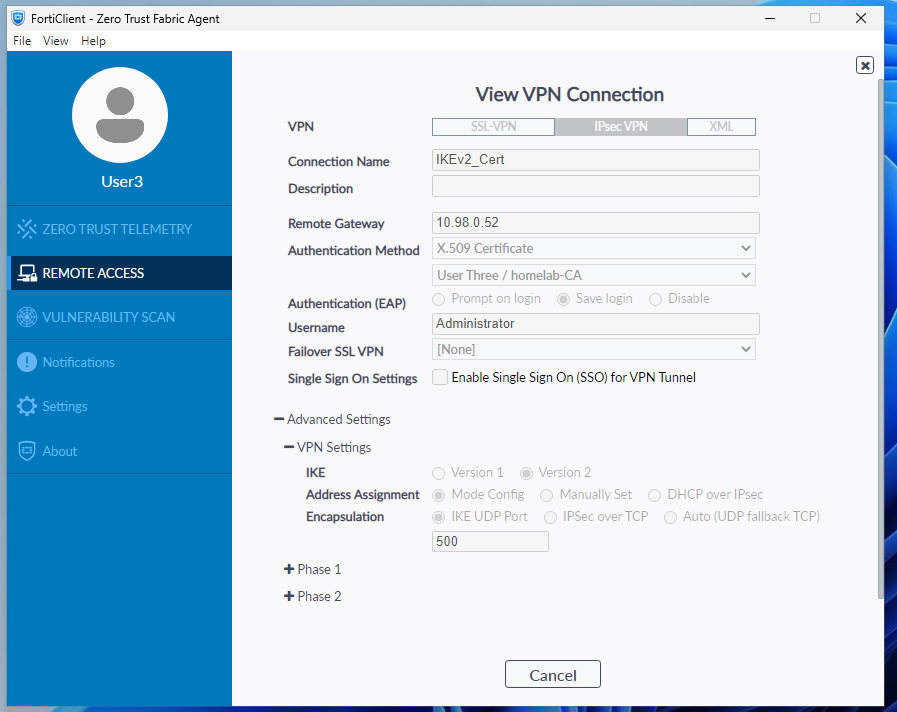Open the Help menu
Viewport: 897px width, 712px height.
[x=93, y=41]
